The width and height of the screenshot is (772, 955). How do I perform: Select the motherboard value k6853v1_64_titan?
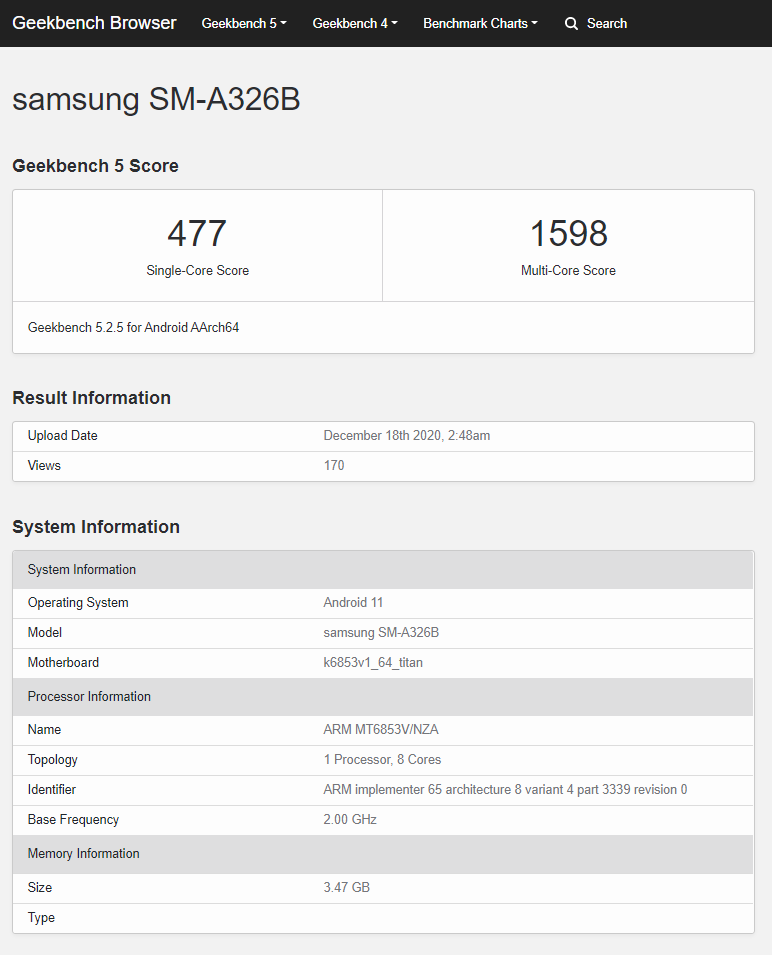tap(373, 662)
